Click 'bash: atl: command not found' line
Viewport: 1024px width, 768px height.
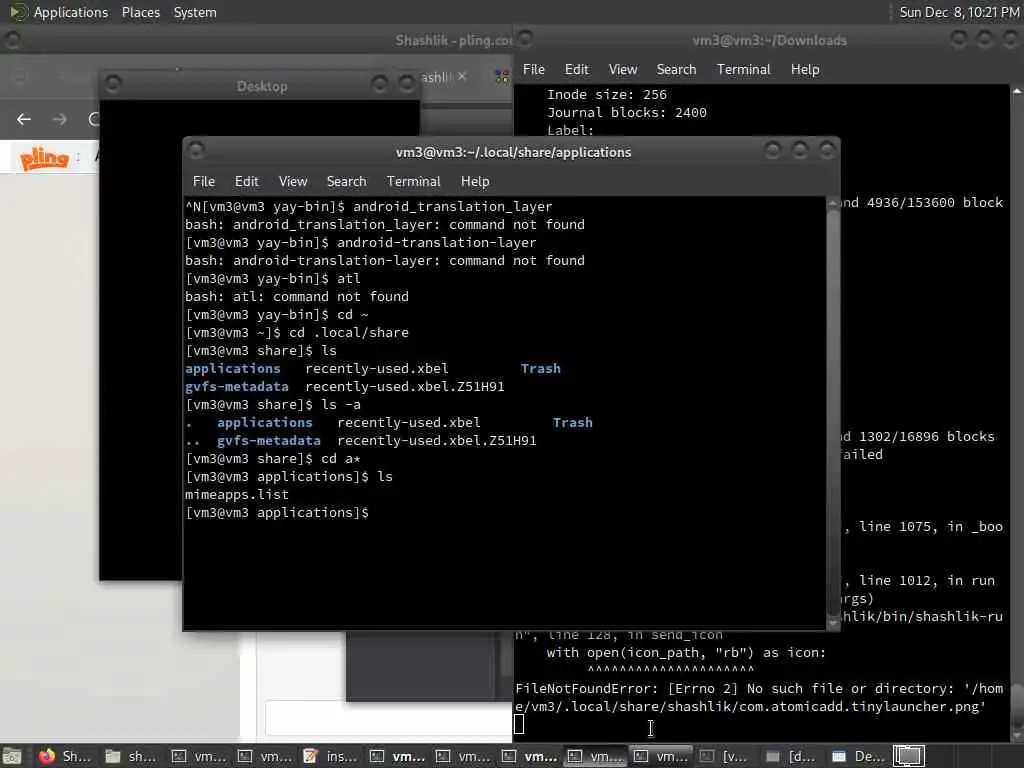(x=296, y=296)
